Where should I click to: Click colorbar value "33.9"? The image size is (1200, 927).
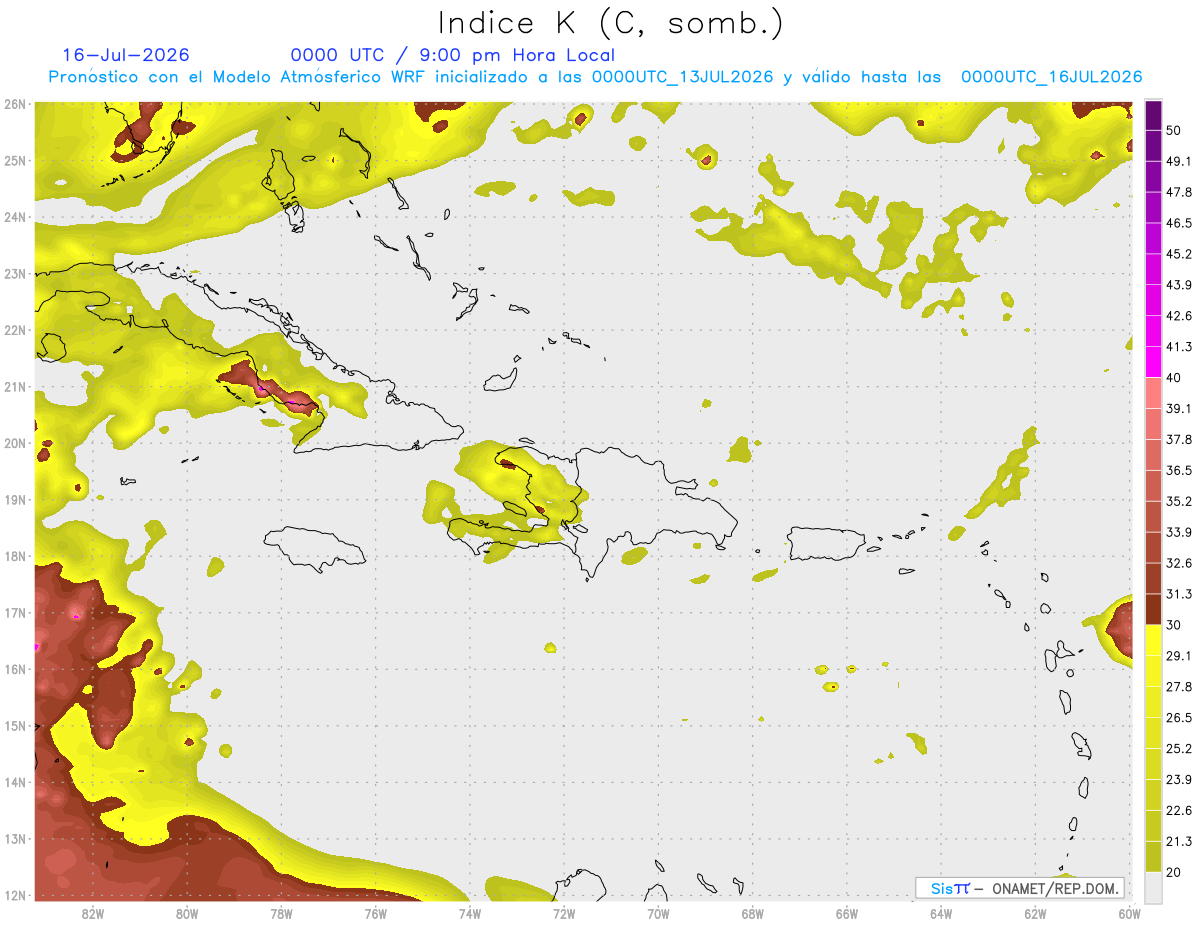click(1179, 532)
